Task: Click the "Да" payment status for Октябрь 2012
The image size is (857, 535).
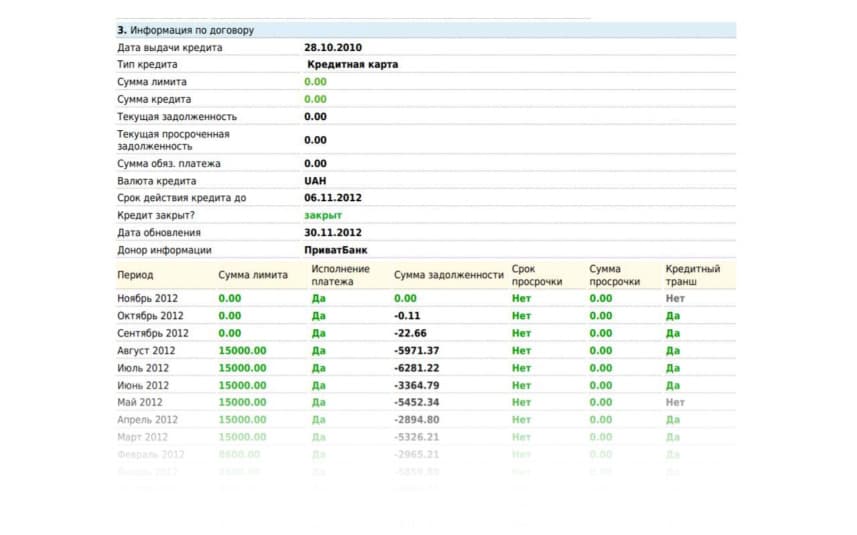Action: tap(319, 316)
